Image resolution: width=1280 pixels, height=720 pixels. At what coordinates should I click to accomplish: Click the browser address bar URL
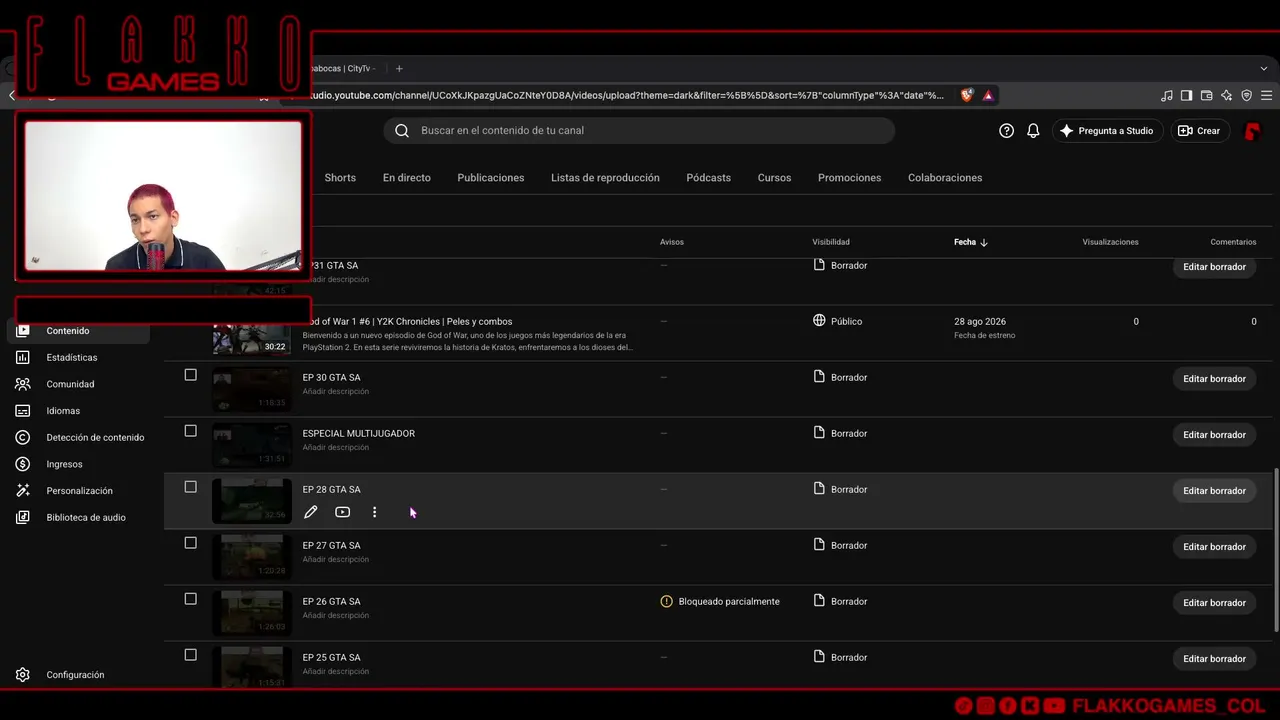628,95
